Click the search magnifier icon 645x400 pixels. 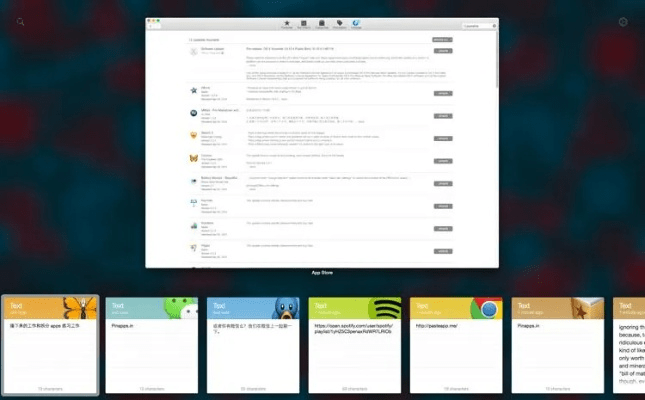point(21,21)
